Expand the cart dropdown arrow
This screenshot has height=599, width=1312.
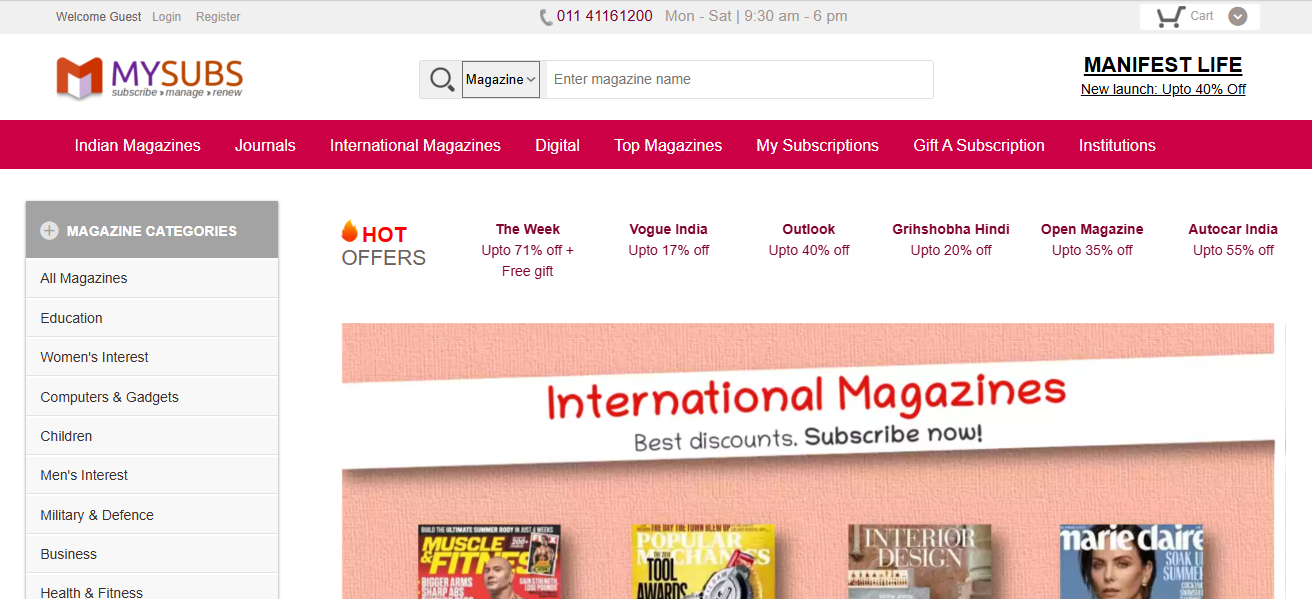(x=1238, y=16)
